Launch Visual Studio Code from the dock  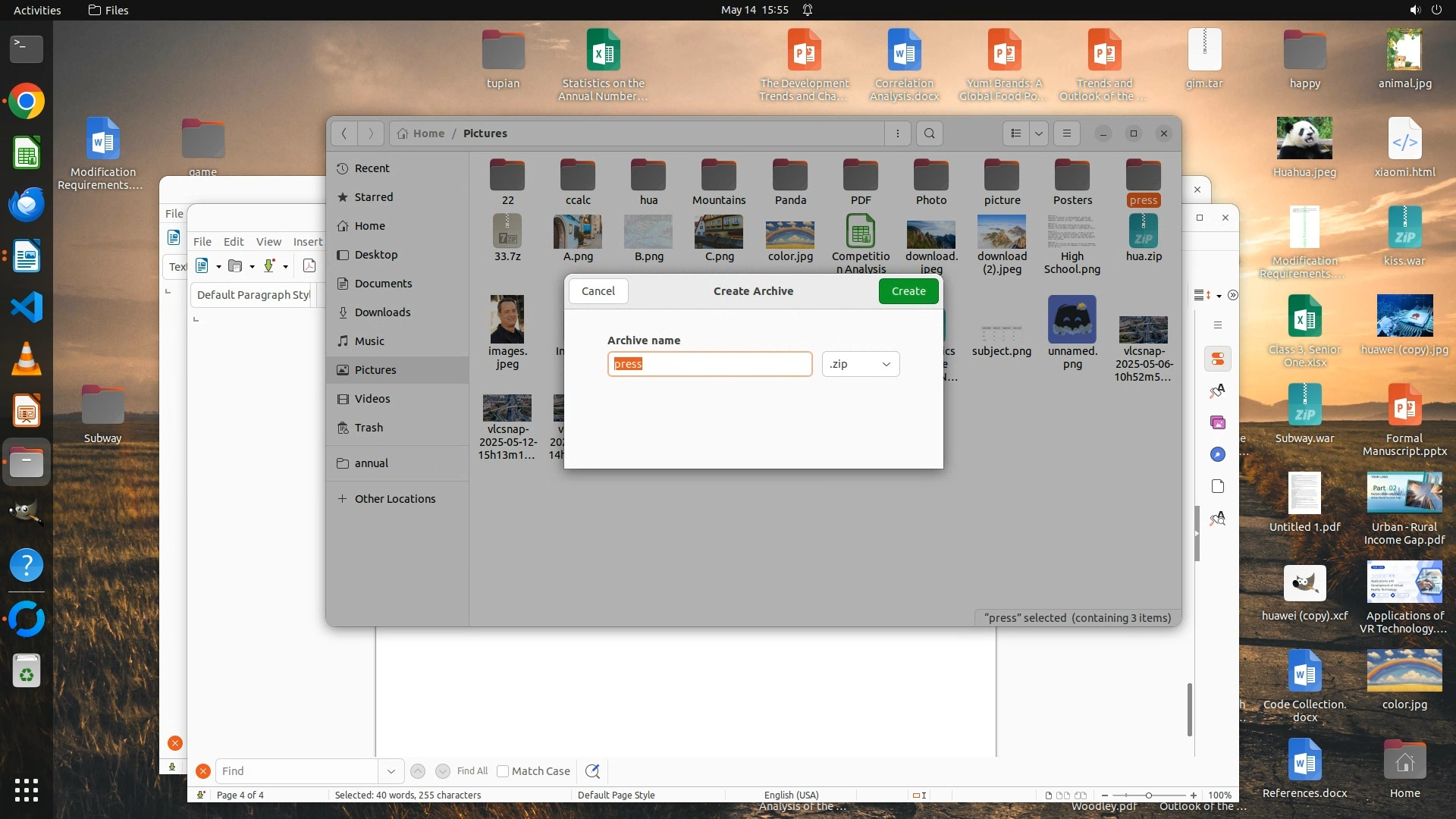pos(27,308)
